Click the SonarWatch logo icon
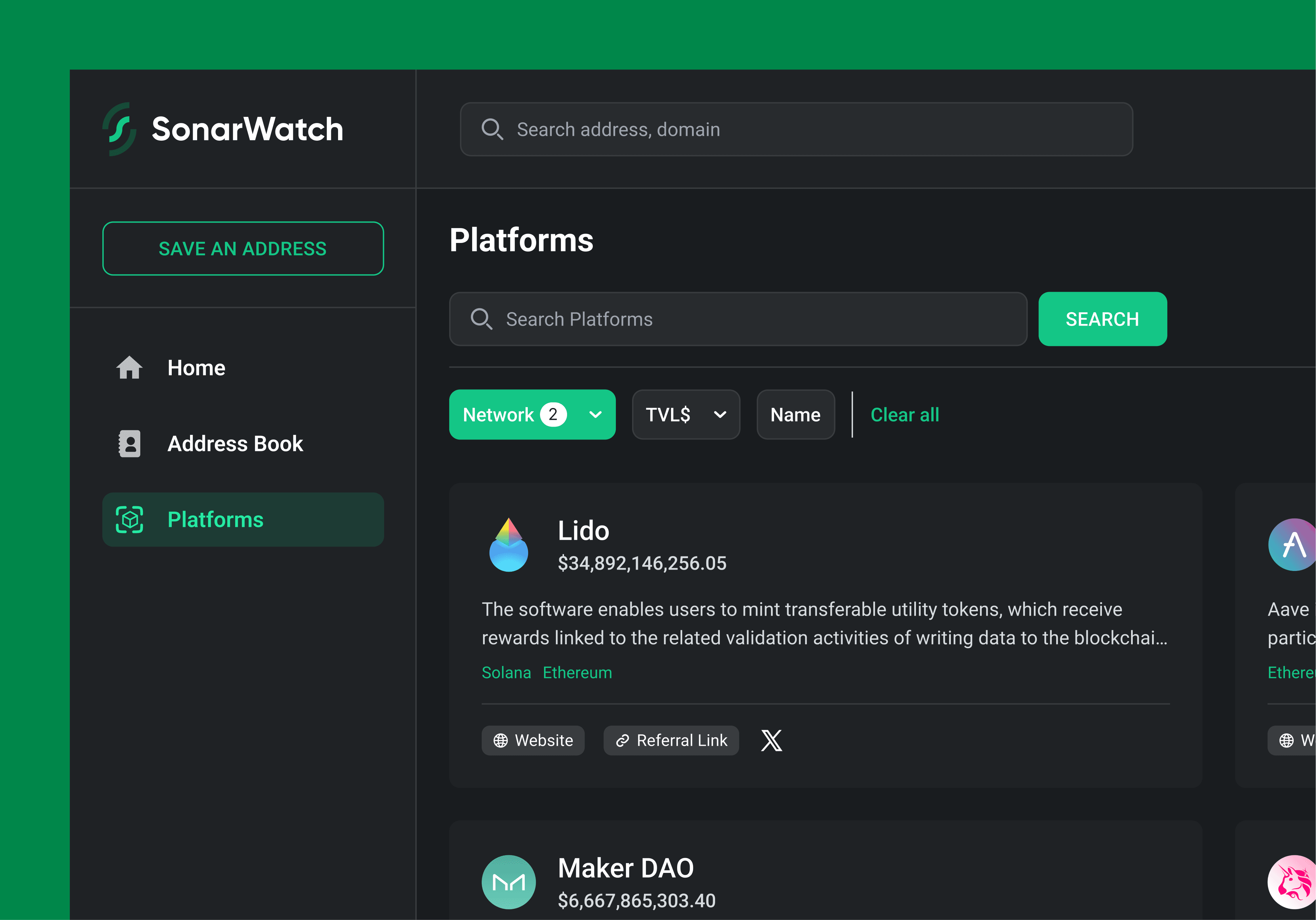The width and height of the screenshot is (1316, 920). point(120,129)
